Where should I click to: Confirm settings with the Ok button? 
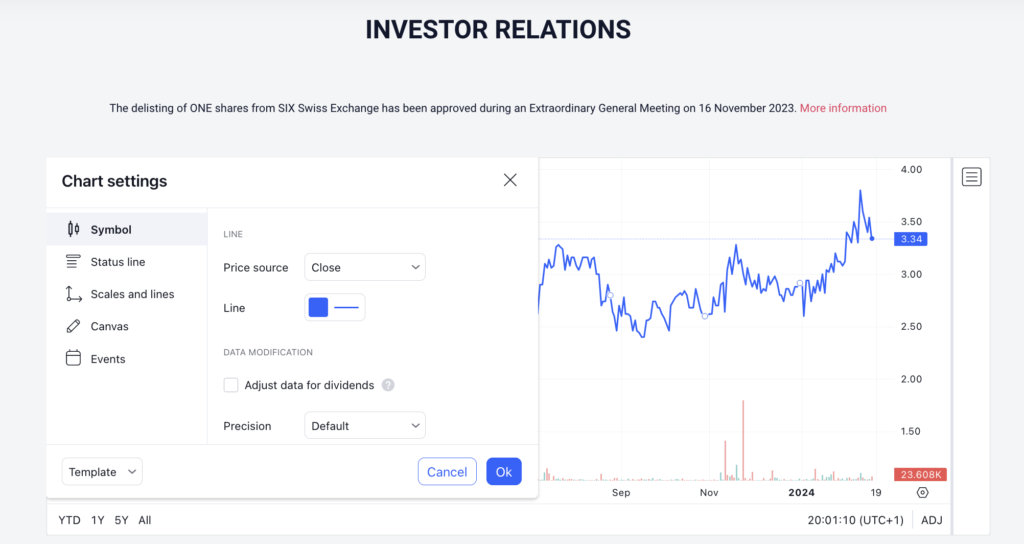[x=504, y=472]
